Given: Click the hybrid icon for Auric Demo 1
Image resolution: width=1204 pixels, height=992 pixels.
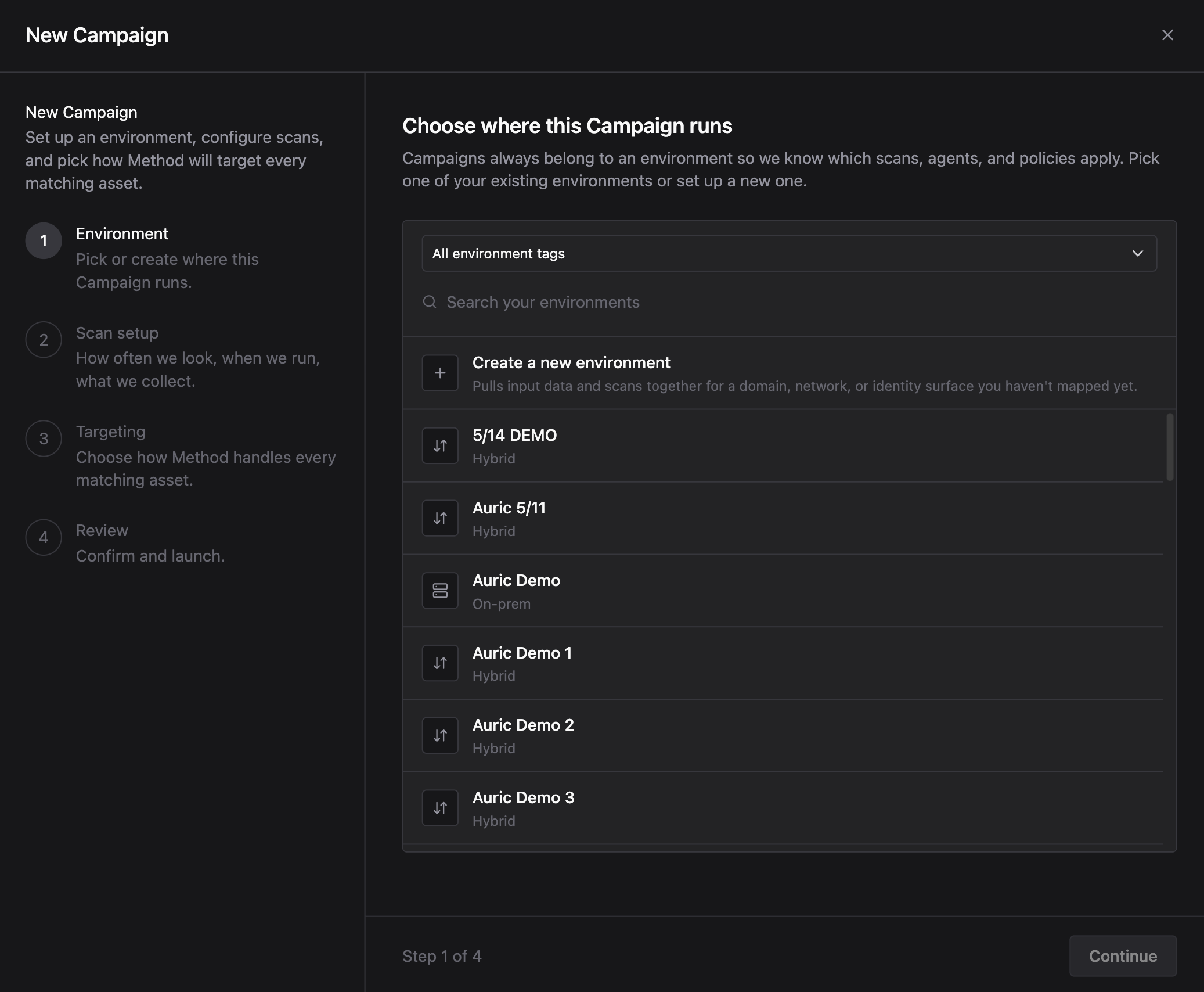Looking at the screenshot, I should click(x=440, y=663).
